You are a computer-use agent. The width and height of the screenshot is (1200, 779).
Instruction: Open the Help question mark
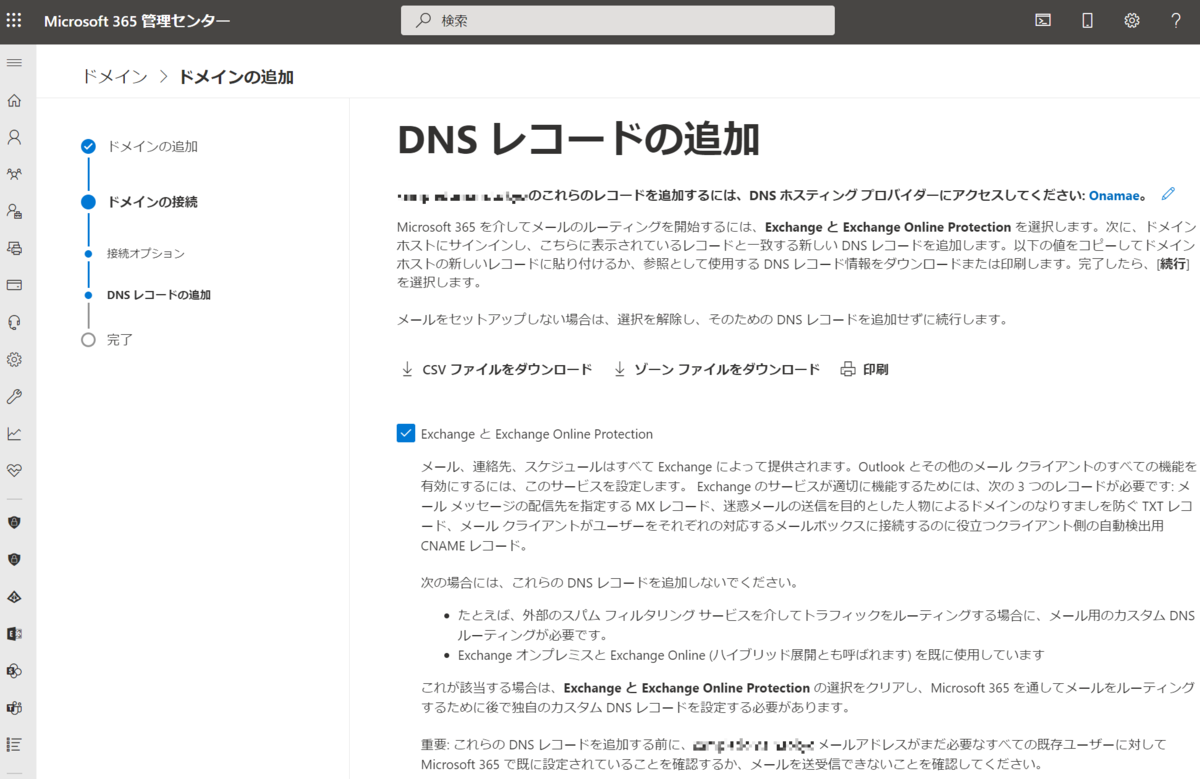pos(1176,20)
